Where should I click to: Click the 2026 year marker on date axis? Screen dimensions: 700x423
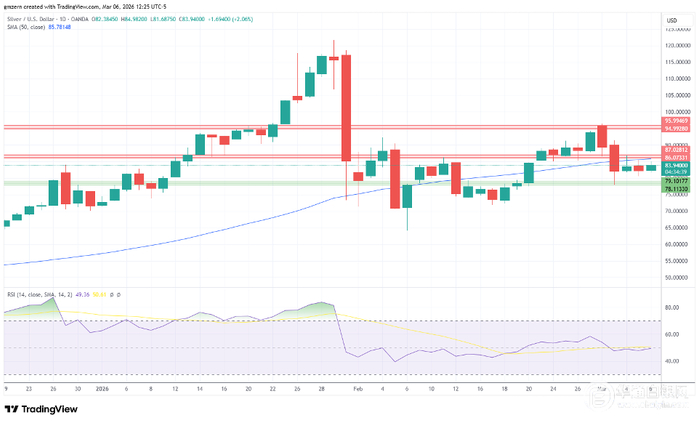pyautogui.click(x=102, y=389)
